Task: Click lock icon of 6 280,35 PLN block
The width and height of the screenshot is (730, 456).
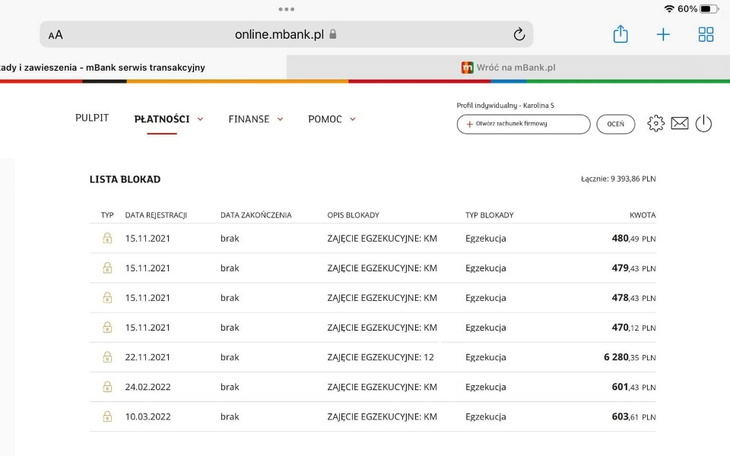Action: pos(107,357)
